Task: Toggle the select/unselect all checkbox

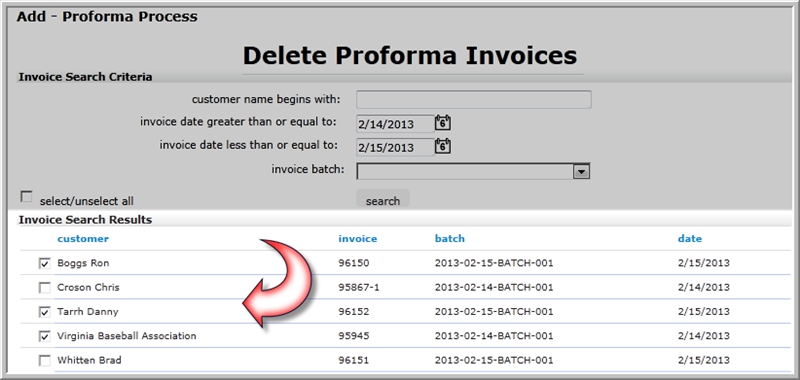Action: pos(26,196)
